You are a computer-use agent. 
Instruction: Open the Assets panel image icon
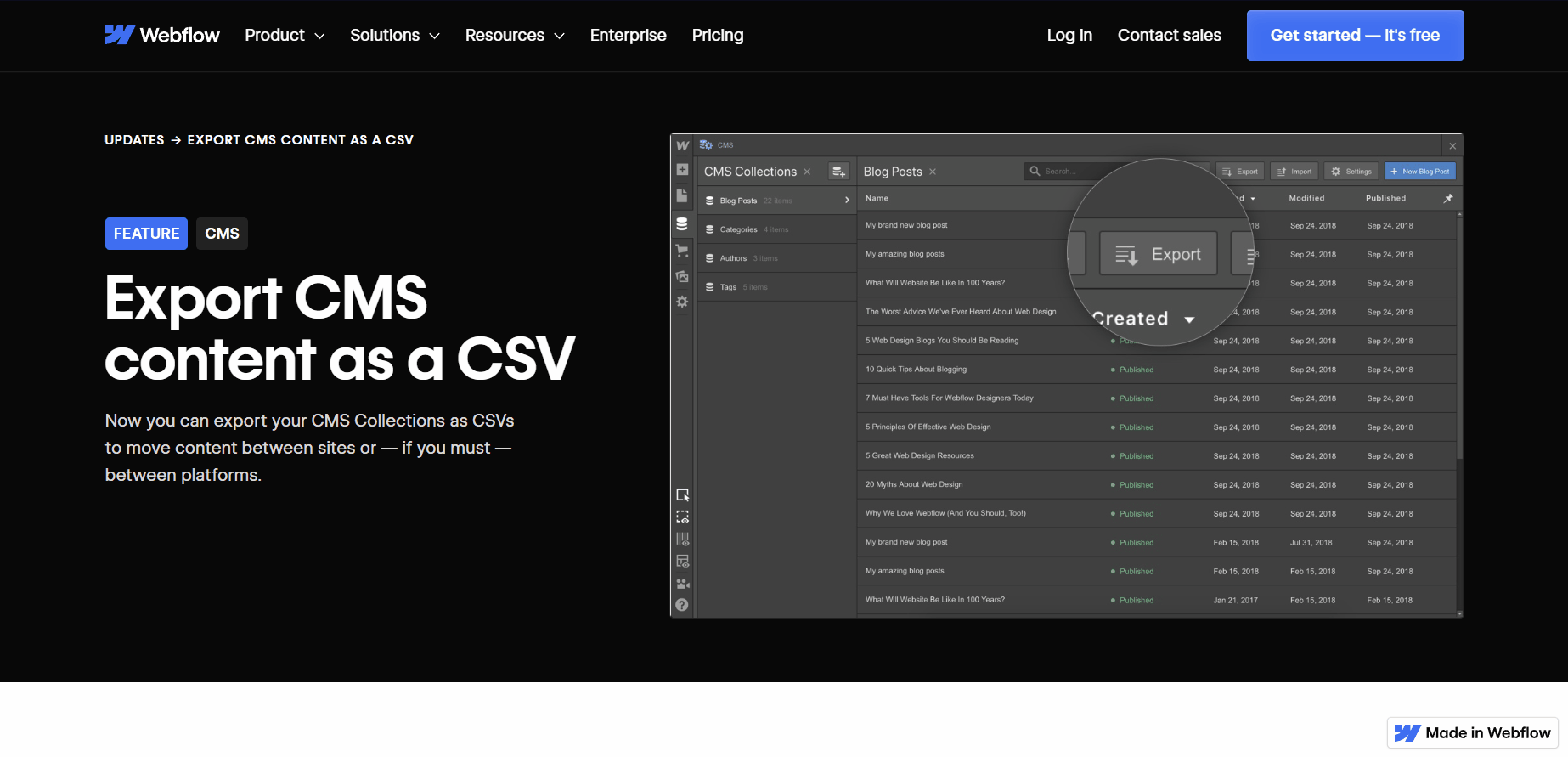(682, 276)
